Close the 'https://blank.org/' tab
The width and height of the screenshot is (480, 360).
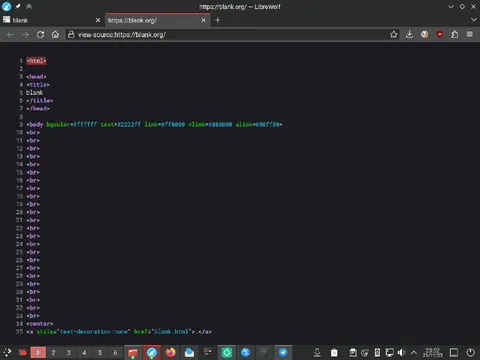(x=203, y=20)
